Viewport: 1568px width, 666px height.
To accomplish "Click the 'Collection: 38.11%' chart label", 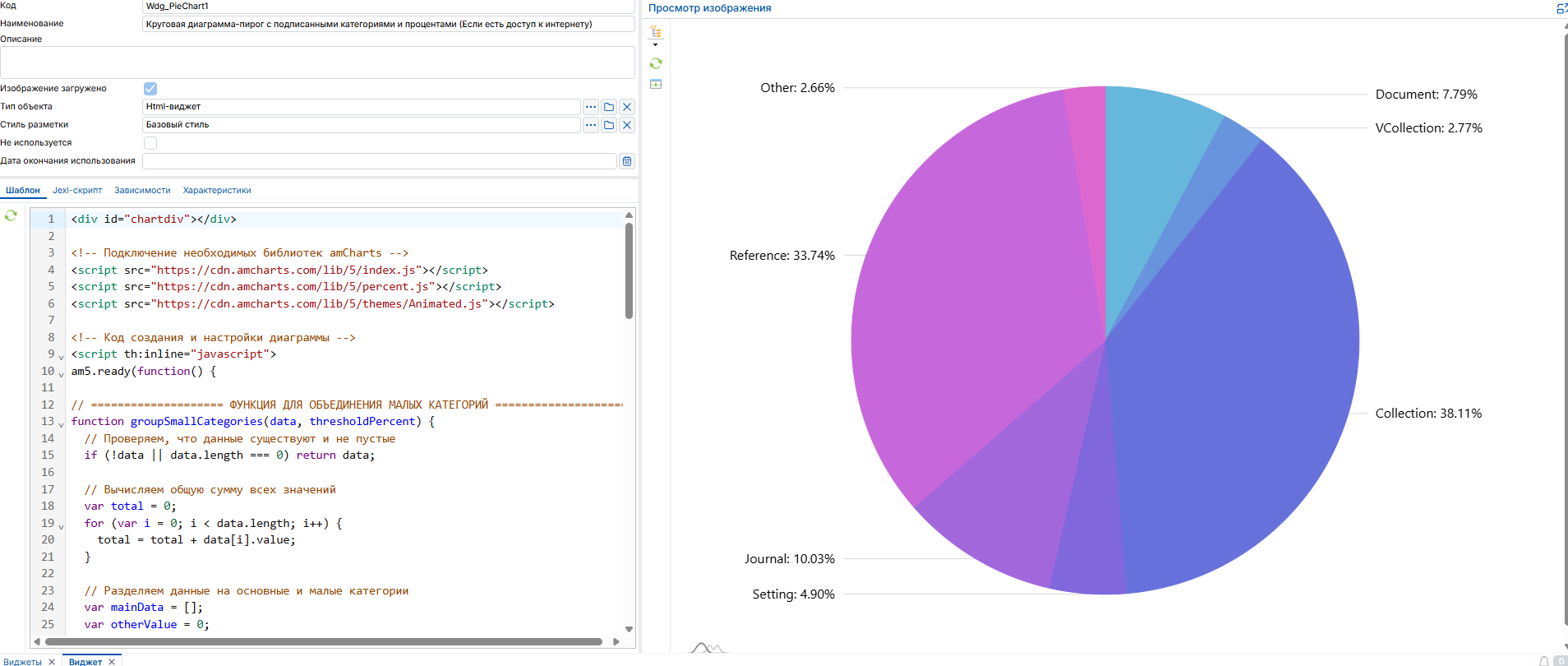I will tap(1428, 414).
